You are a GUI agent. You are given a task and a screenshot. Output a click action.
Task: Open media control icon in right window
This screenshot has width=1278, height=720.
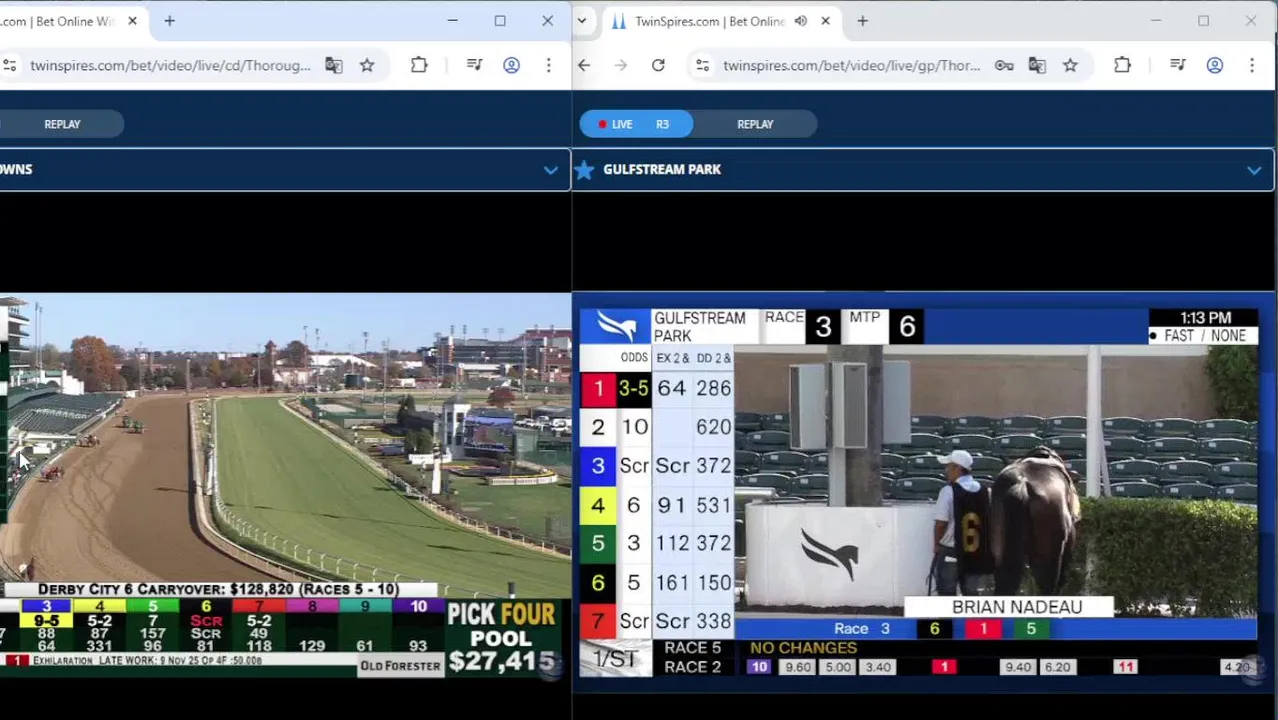coord(1178,65)
